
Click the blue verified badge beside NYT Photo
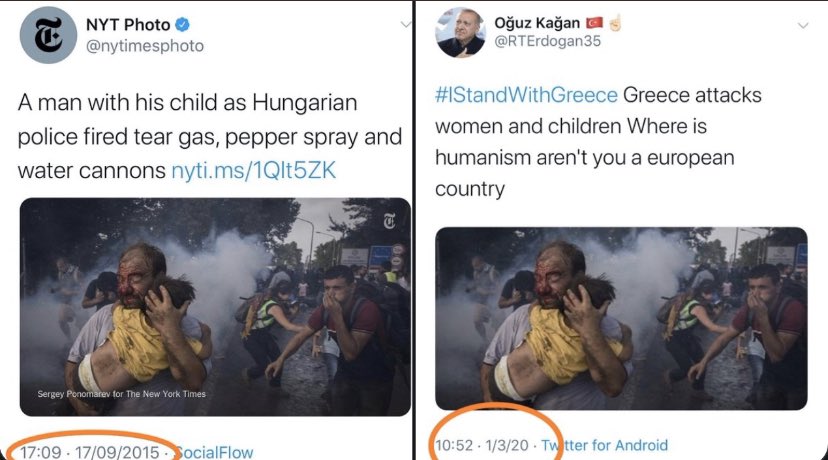pyautogui.click(x=182, y=24)
